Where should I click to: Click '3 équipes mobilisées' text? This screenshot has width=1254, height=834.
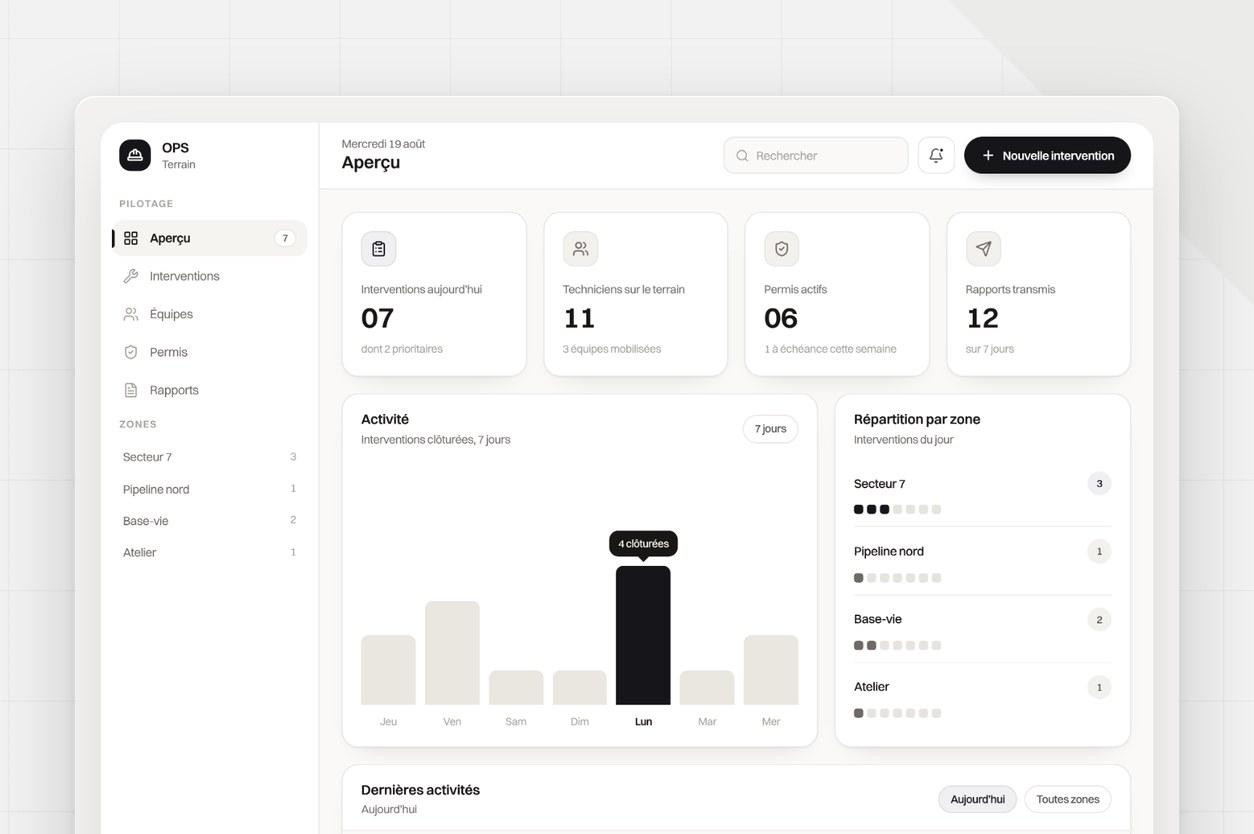612,349
